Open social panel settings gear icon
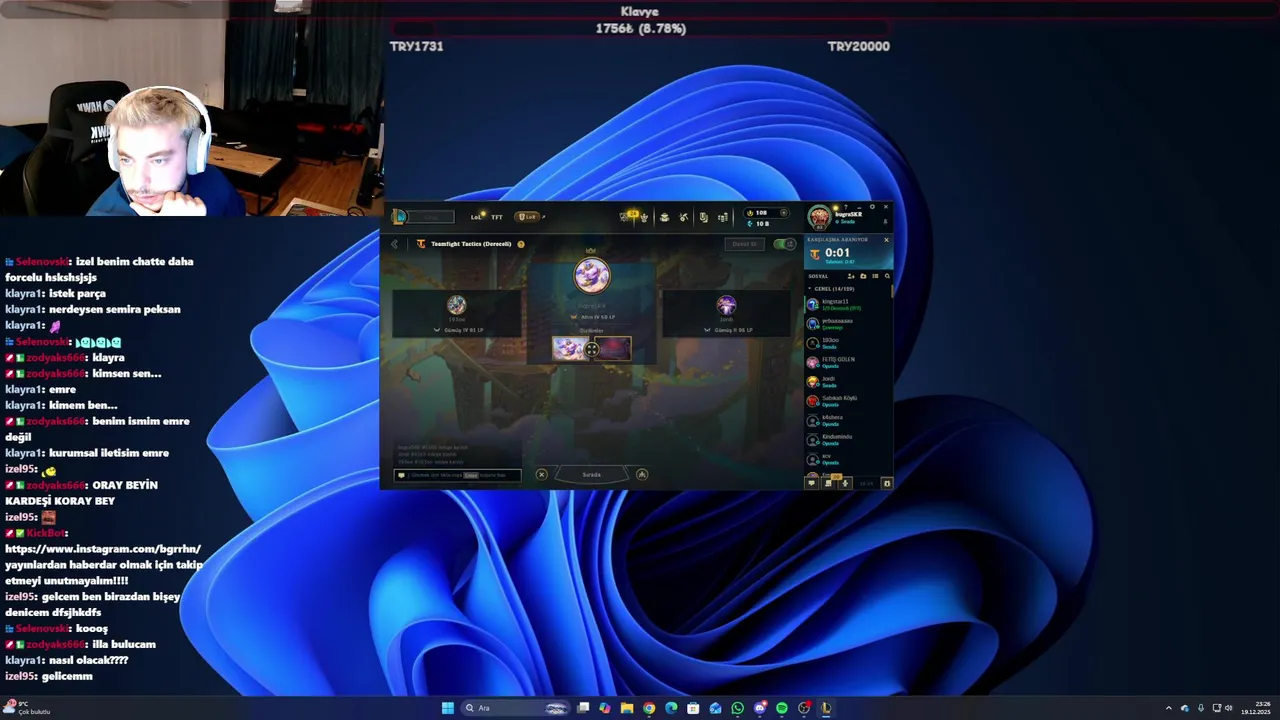 click(x=887, y=483)
